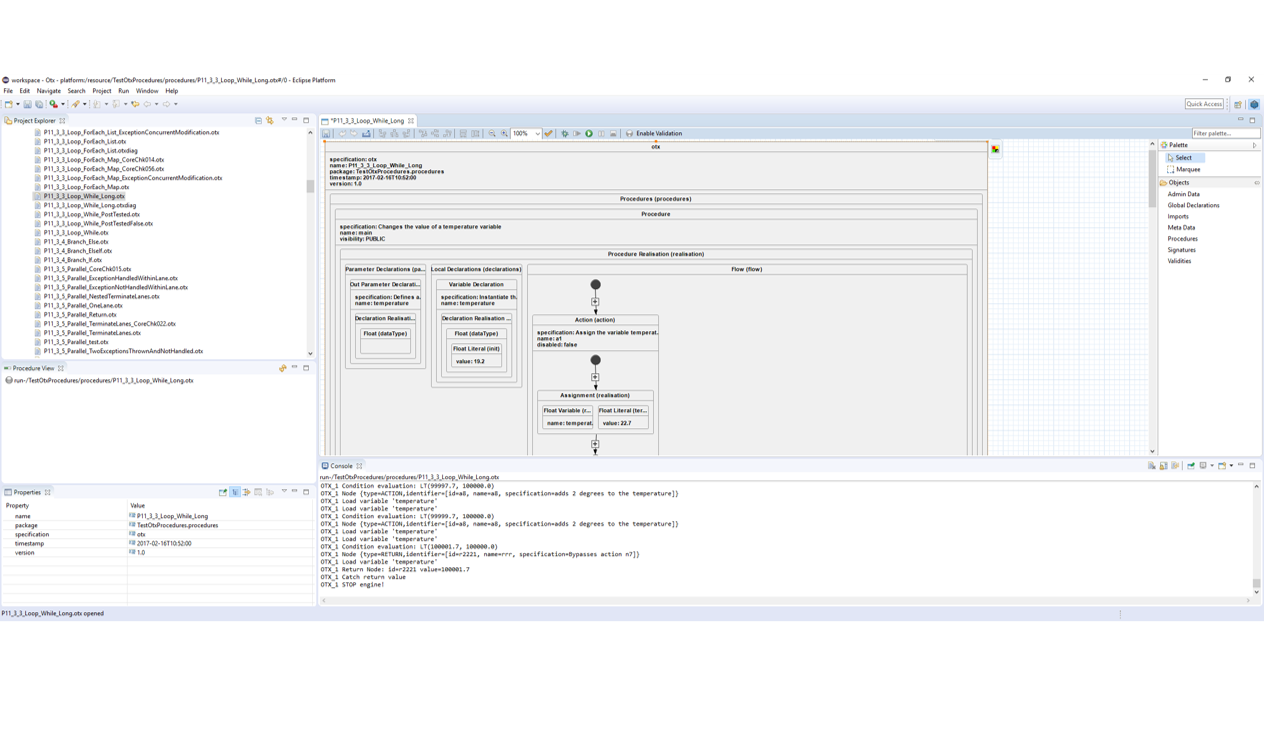Pick Global Declarations in Objects palette

[1193, 205]
